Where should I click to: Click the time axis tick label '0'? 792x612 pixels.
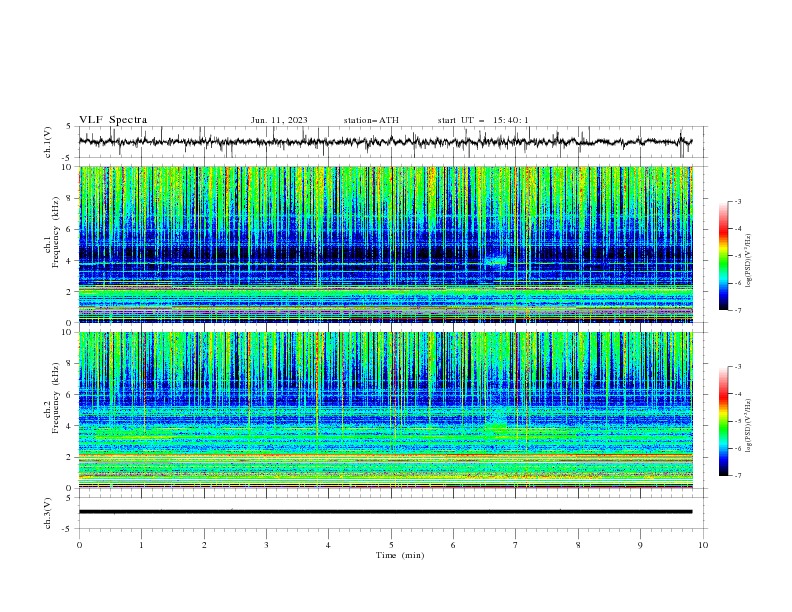pyautogui.click(x=79, y=545)
